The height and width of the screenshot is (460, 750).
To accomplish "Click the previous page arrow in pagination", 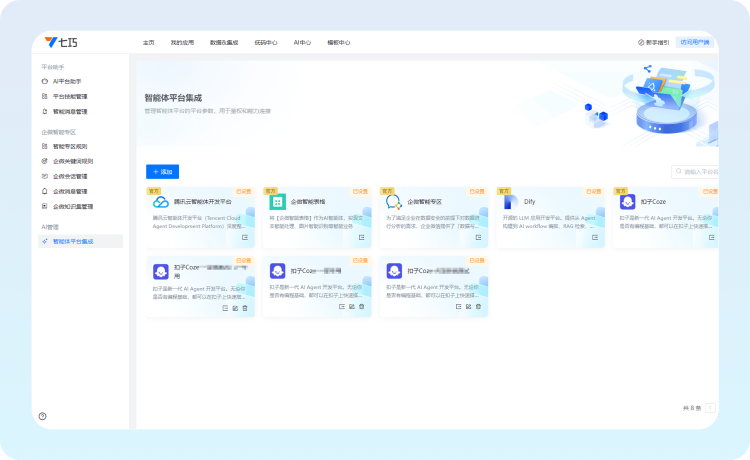I will [710, 408].
